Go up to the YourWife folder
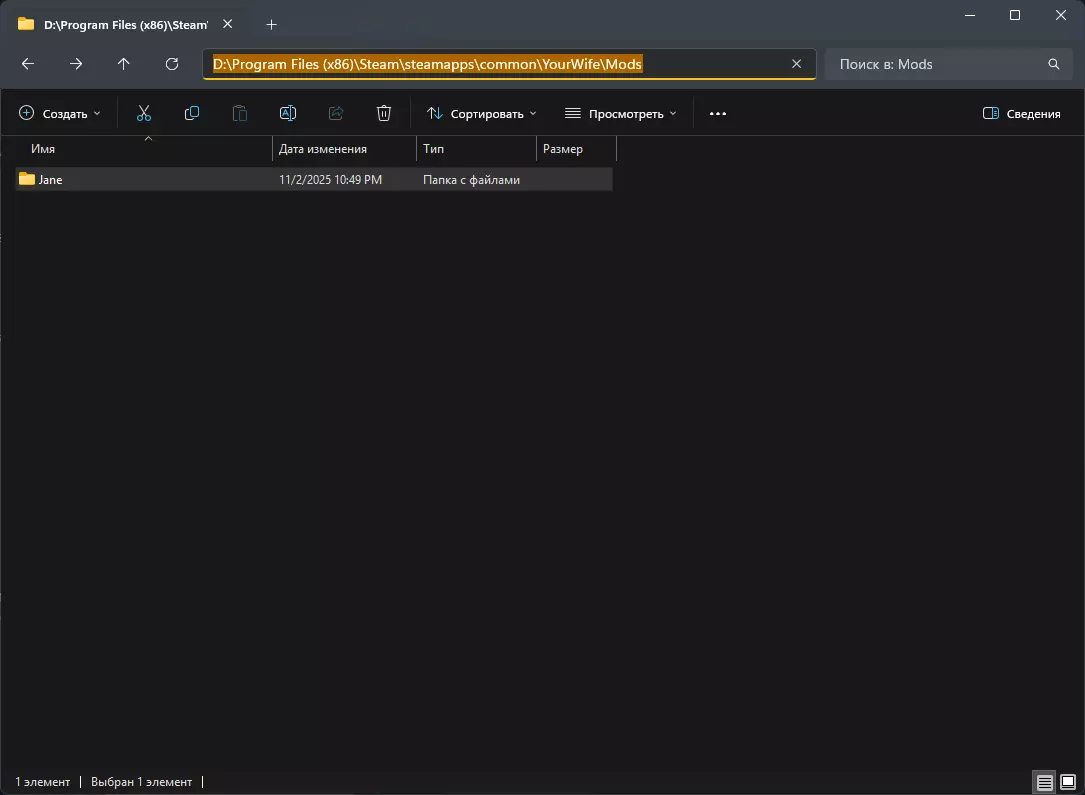 (x=124, y=64)
